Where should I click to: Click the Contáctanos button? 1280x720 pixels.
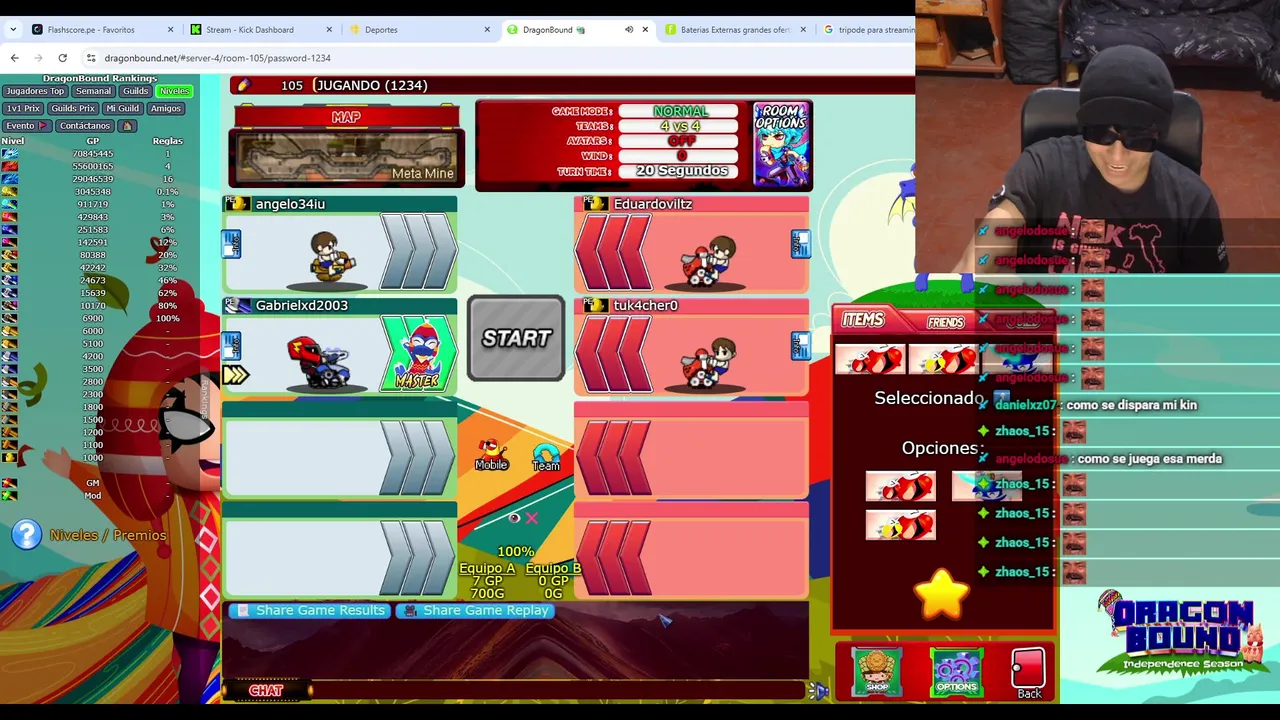pyautogui.click(x=85, y=126)
